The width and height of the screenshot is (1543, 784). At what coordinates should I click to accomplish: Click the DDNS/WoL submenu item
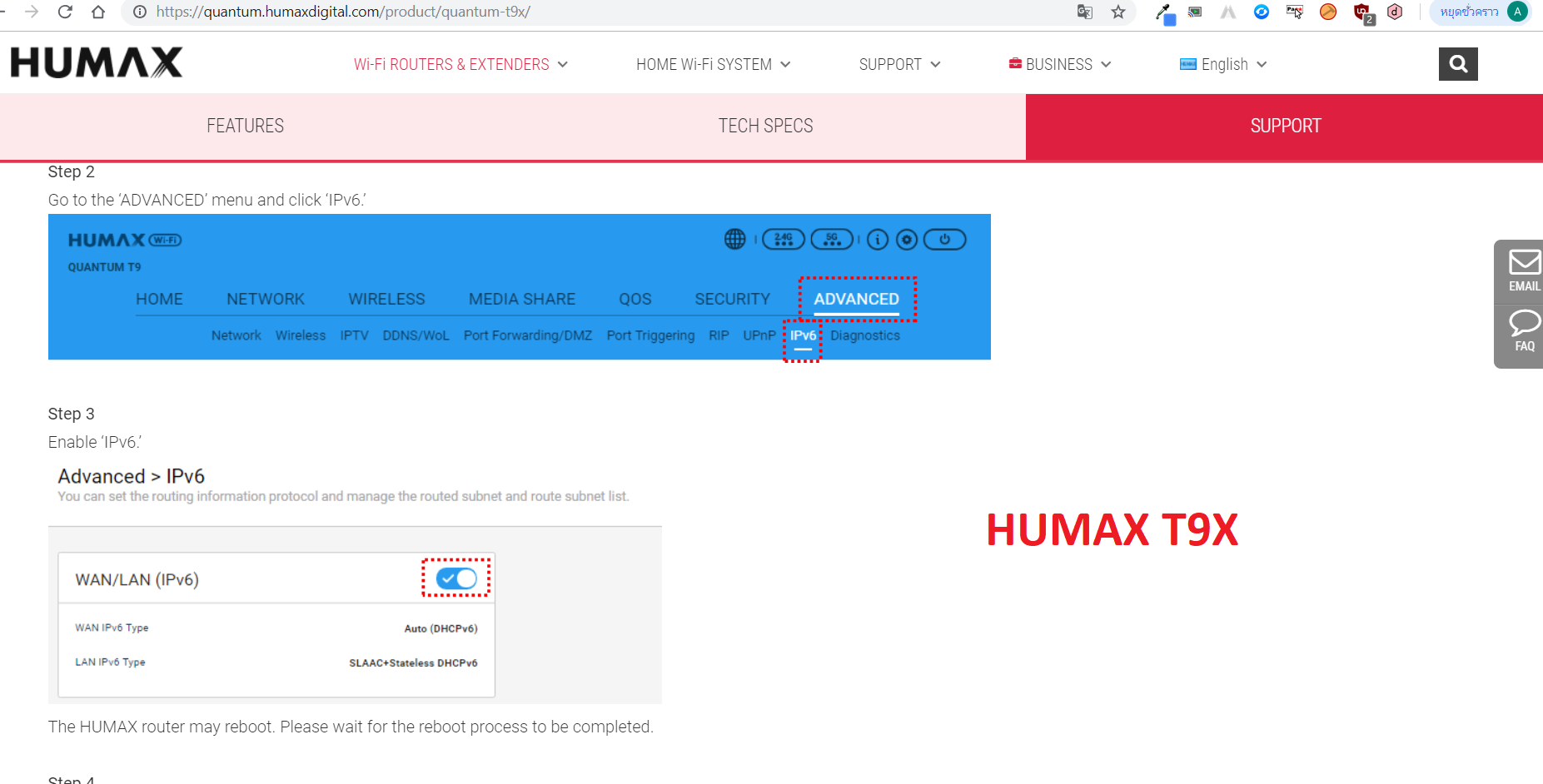[x=416, y=335]
